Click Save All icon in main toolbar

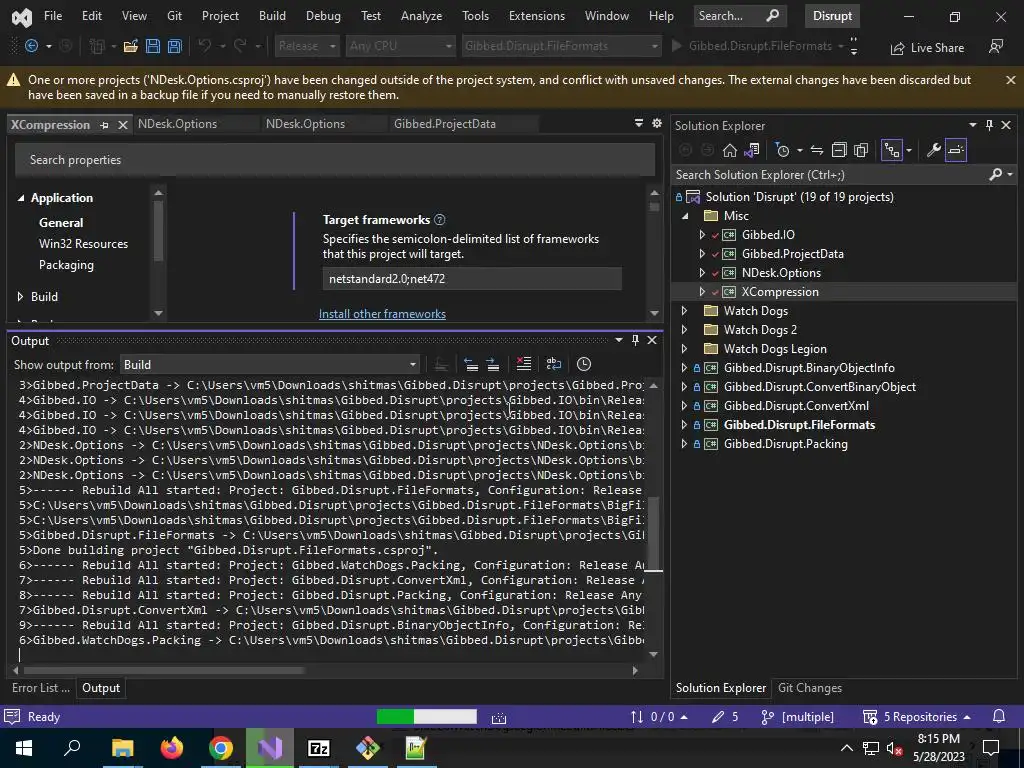click(175, 46)
